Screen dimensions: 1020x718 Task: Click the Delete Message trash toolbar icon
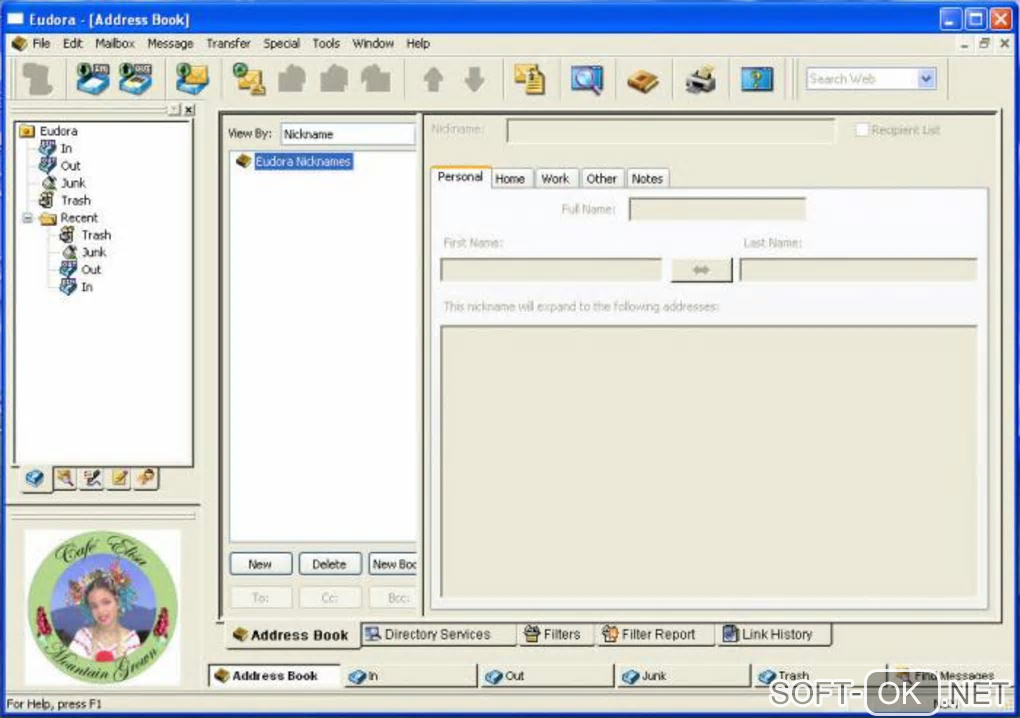38,79
